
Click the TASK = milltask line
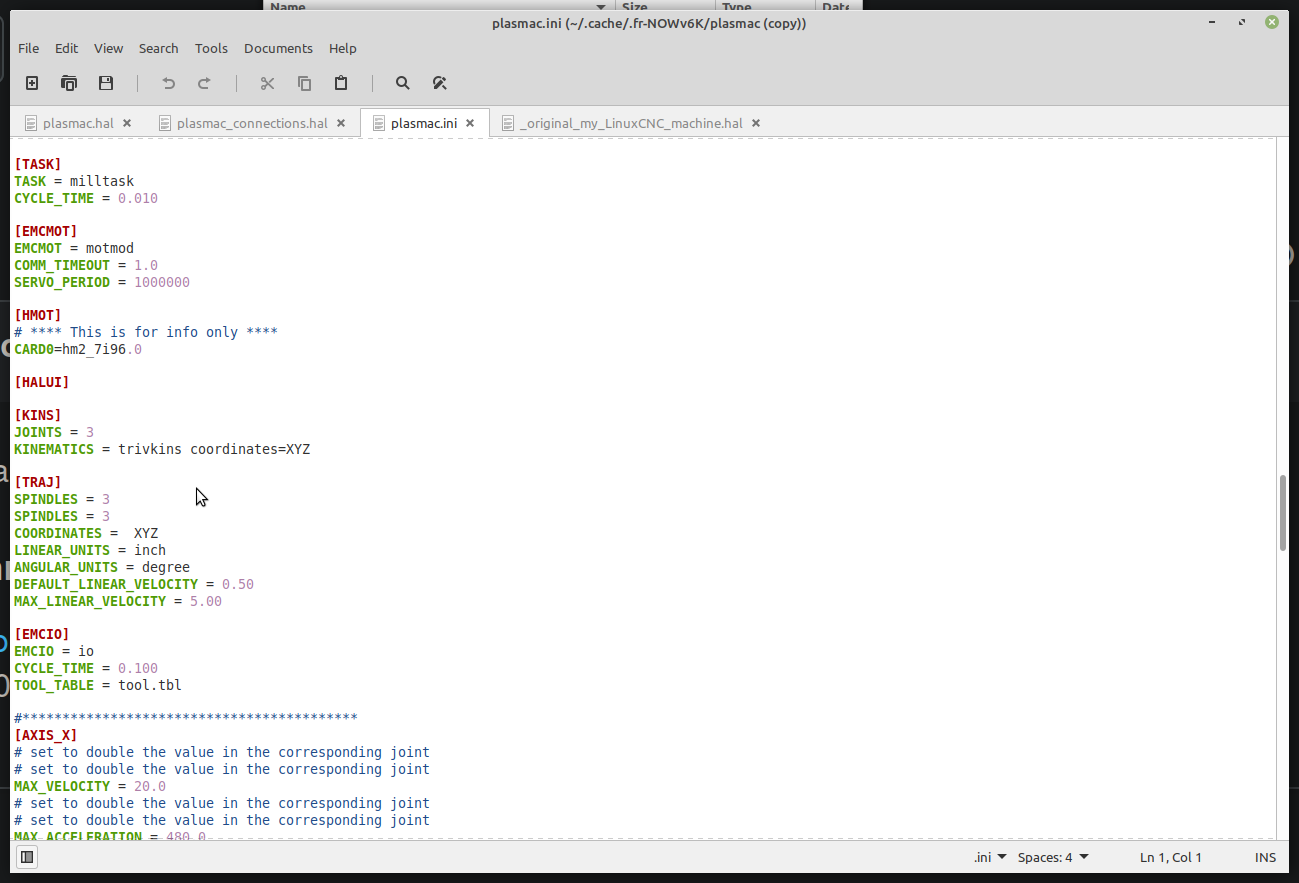74,181
